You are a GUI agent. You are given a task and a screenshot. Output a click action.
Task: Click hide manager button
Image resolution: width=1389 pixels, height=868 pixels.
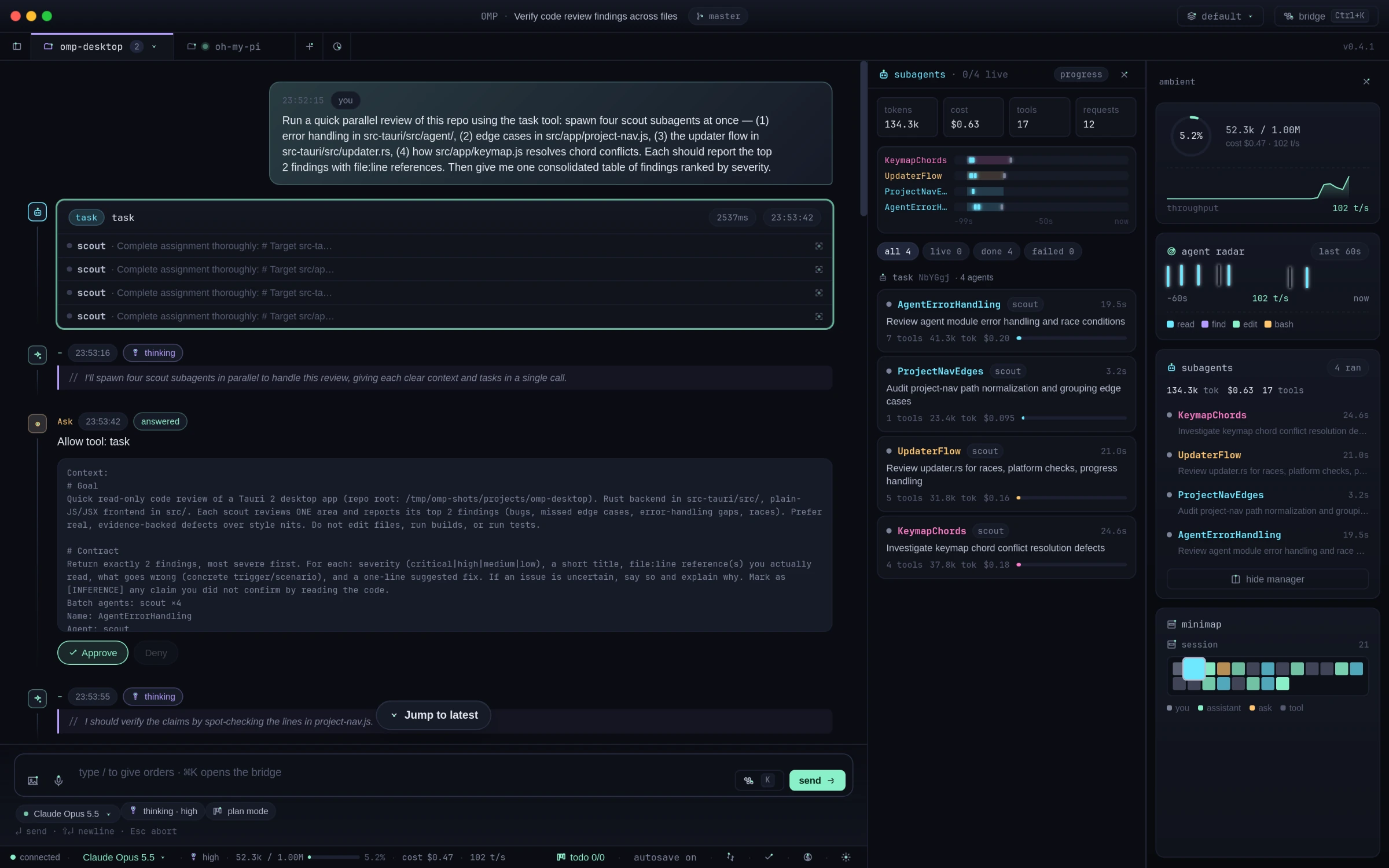(1267, 579)
